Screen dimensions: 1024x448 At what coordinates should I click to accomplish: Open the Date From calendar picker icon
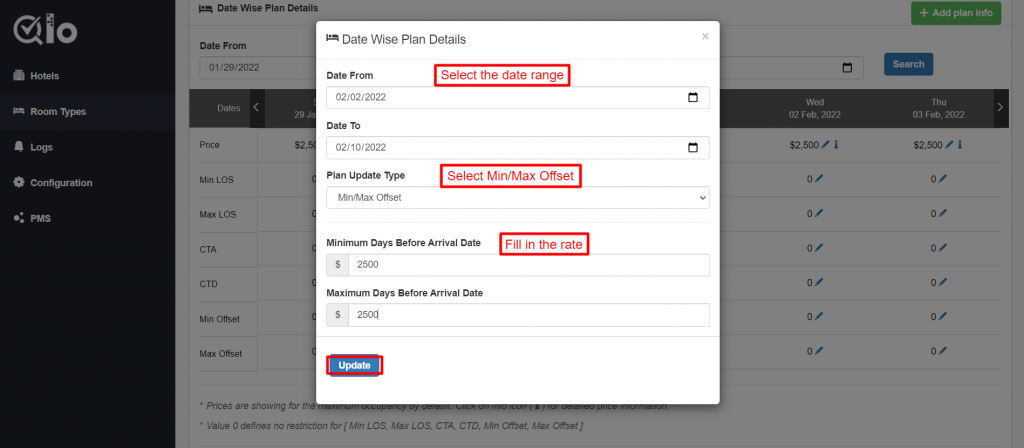(693, 97)
